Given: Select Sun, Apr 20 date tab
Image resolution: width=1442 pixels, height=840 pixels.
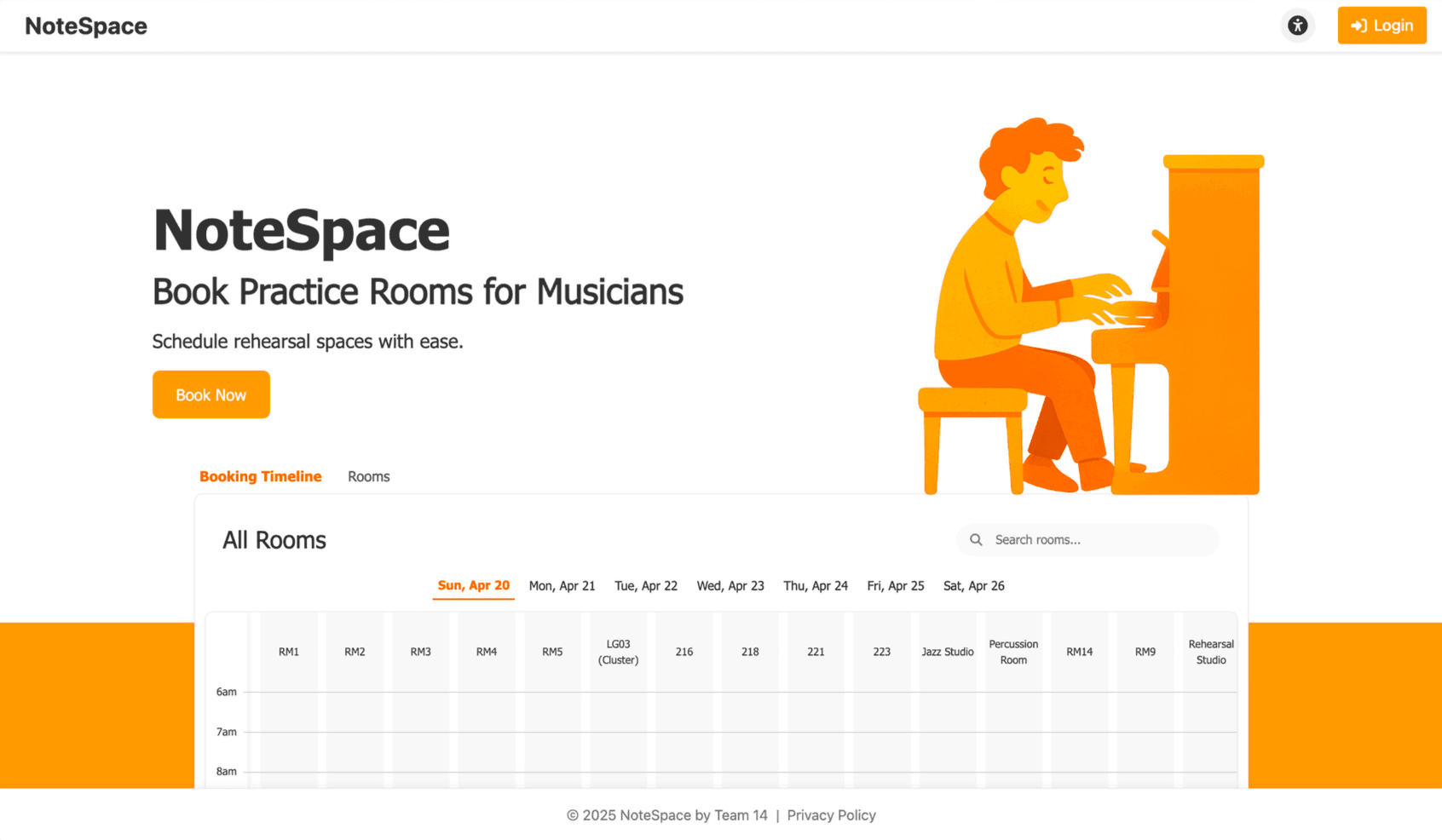Looking at the screenshot, I should pyautogui.click(x=473, y=586).
